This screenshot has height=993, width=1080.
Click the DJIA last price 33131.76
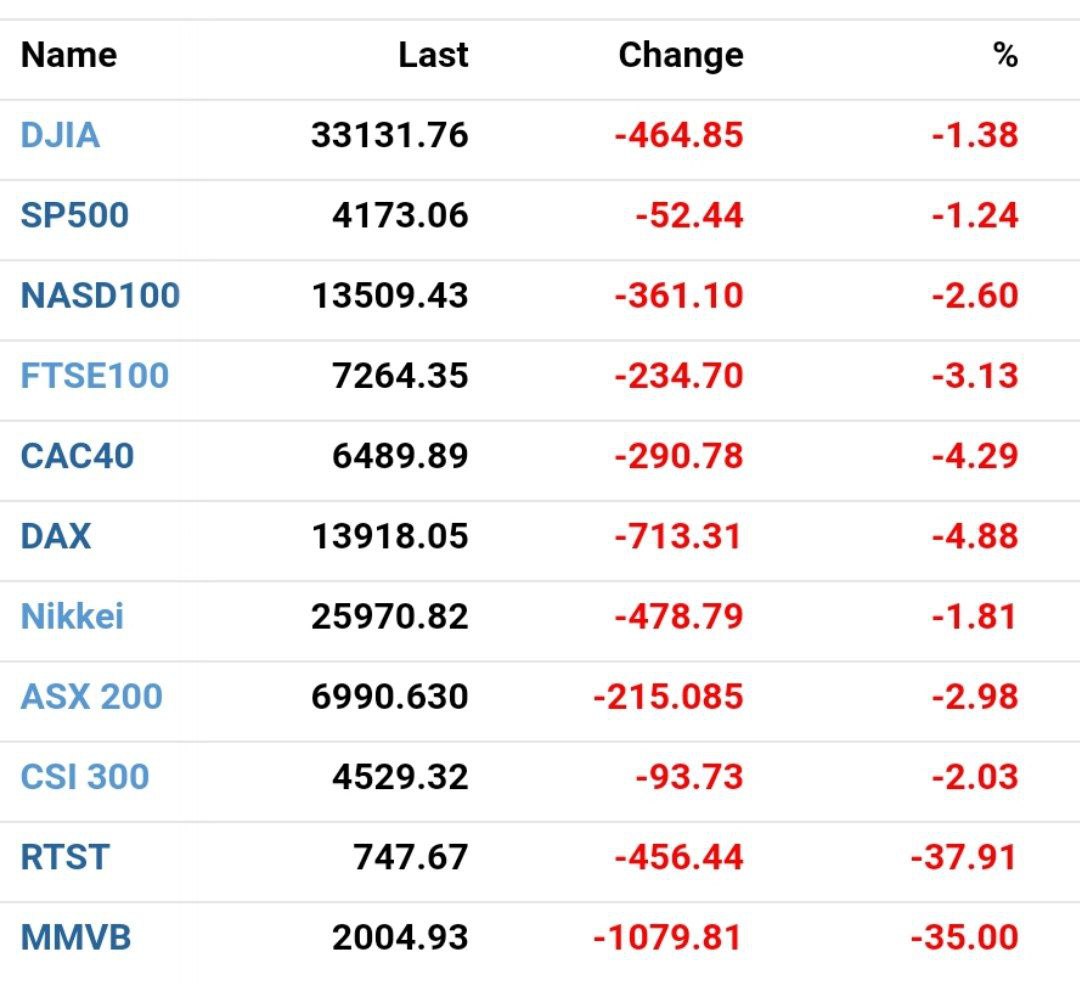389,135
